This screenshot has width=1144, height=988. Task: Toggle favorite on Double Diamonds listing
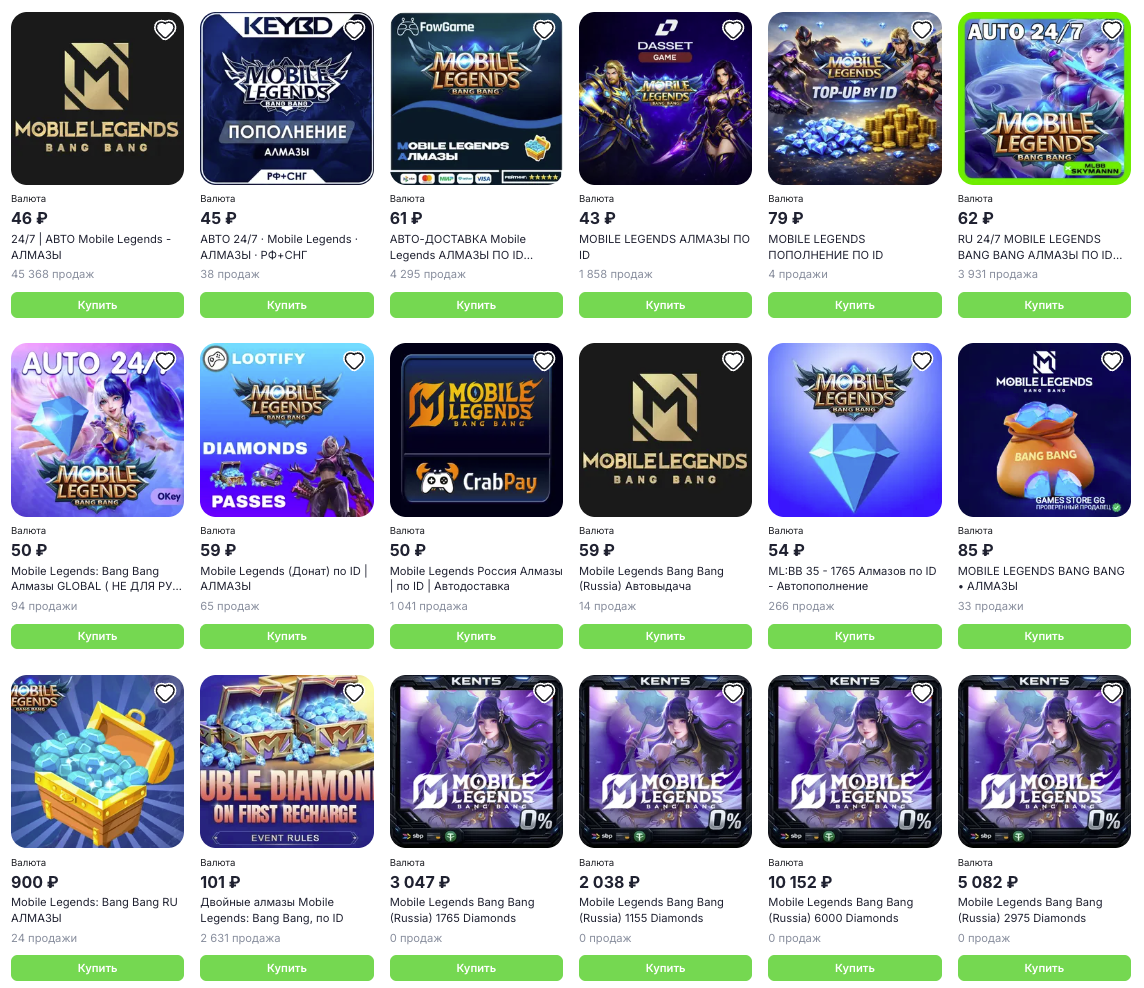pyautogui.click(x=354, y=692)
